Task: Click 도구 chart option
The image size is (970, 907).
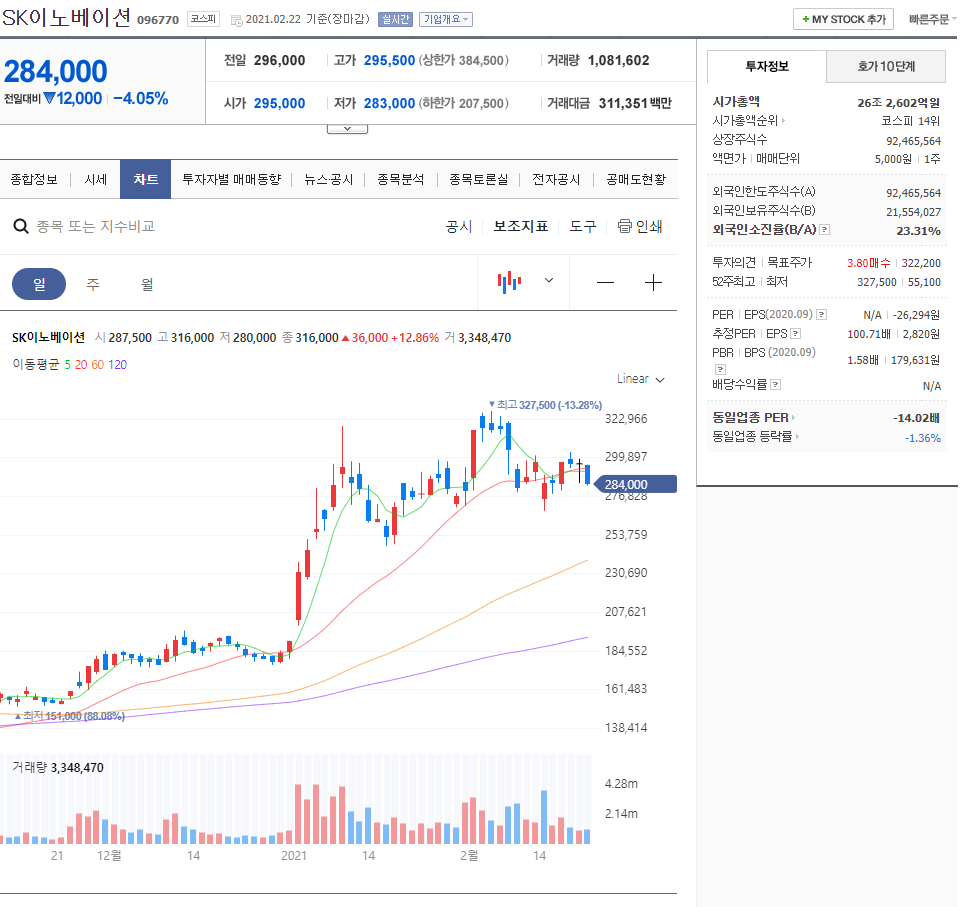Action: 583,226
